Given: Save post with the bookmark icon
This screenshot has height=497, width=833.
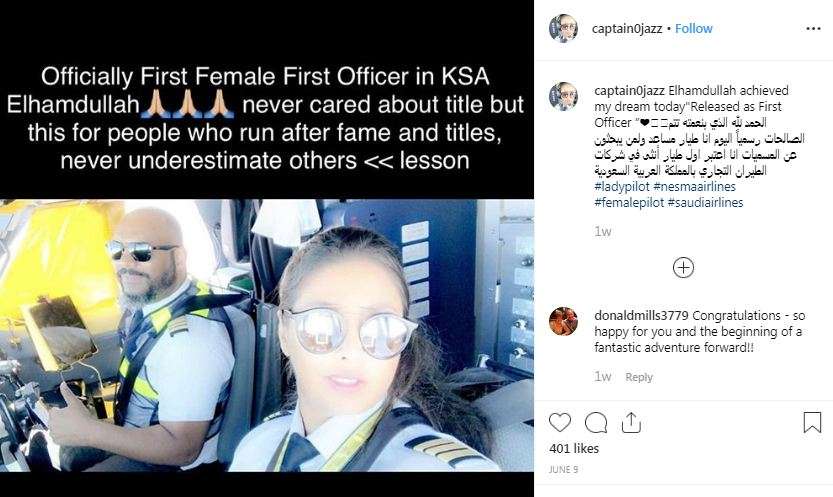Looking at the screenshot, I should tap(812, 423).
